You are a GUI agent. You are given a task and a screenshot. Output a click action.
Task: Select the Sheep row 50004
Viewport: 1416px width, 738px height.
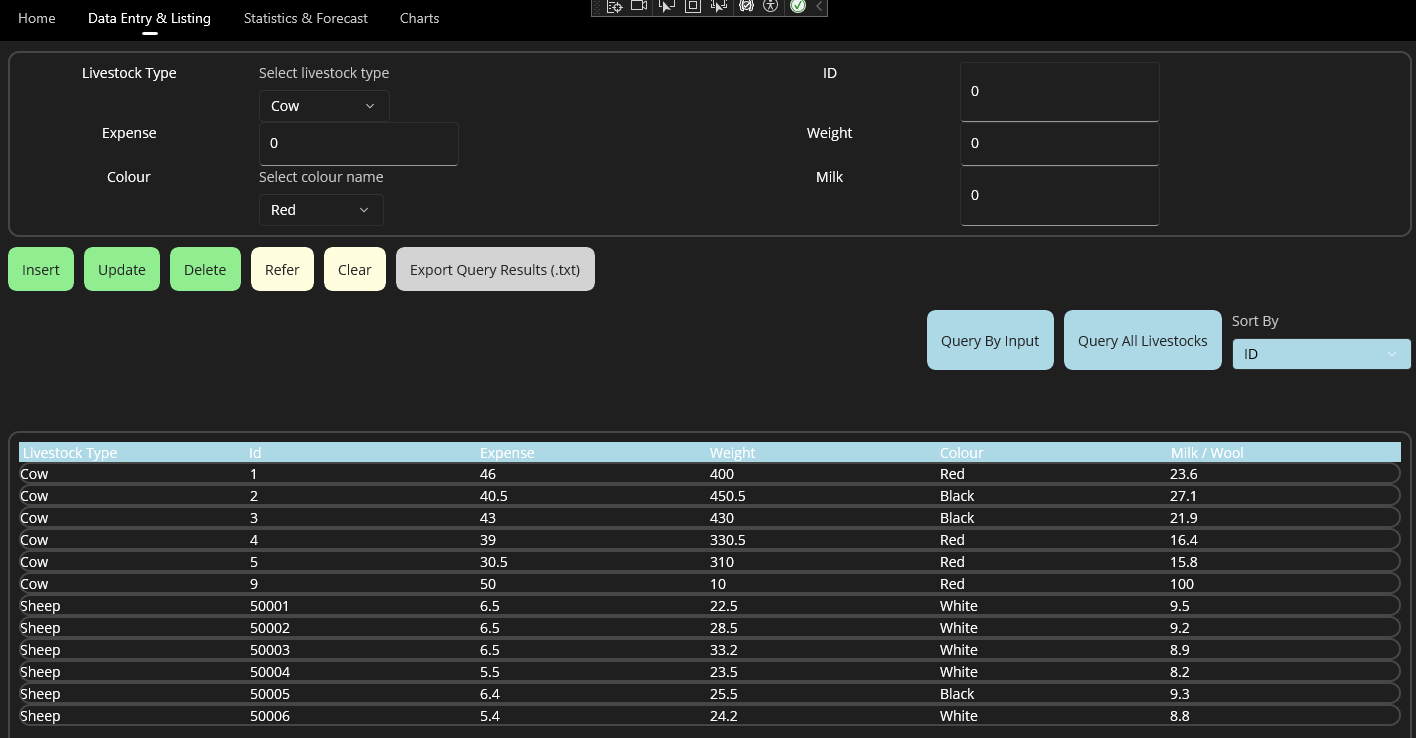click(x=709, y=672)
